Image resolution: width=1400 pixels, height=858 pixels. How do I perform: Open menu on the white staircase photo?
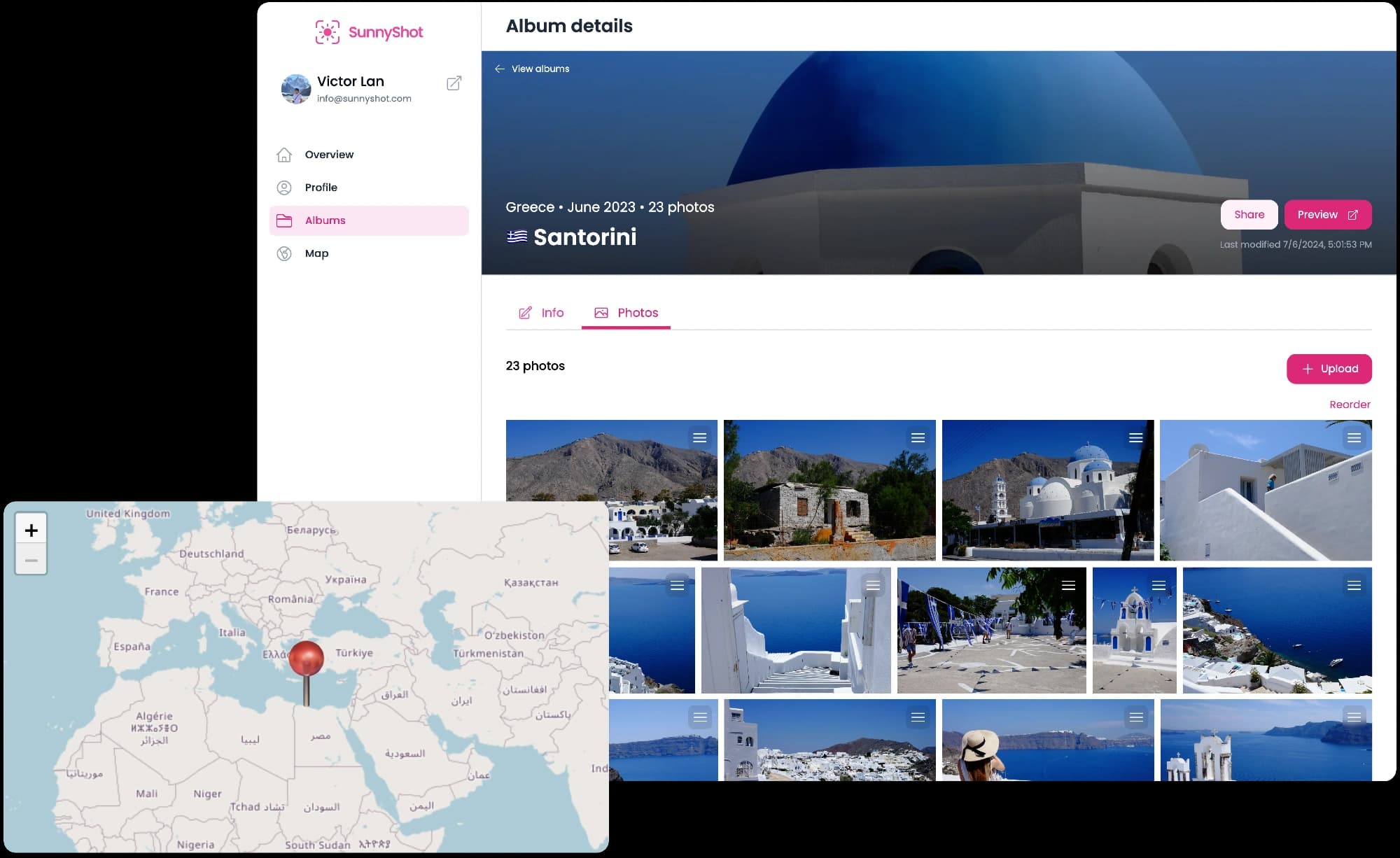click(x=872, y=586)
